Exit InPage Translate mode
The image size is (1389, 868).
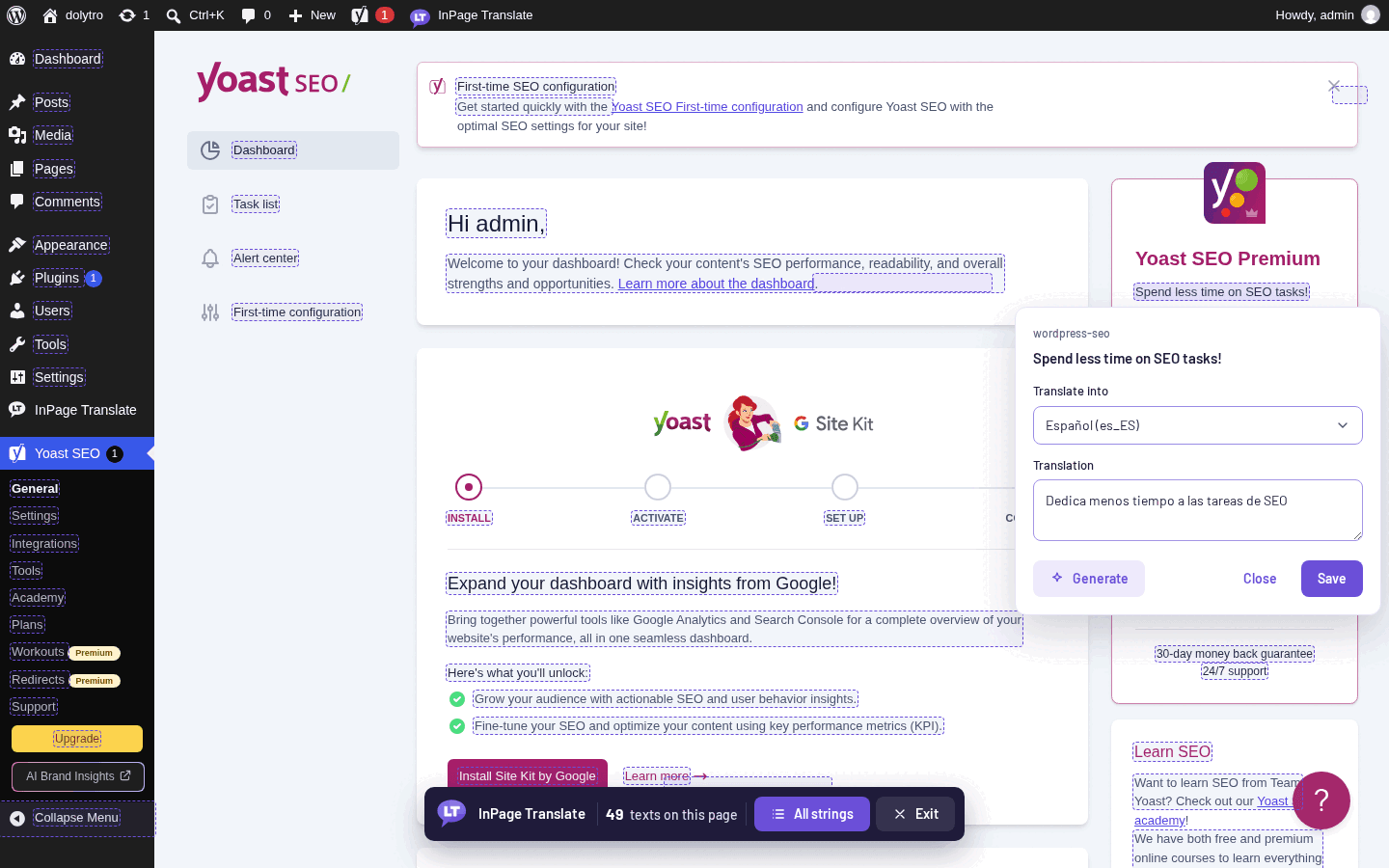coord(915,814)
